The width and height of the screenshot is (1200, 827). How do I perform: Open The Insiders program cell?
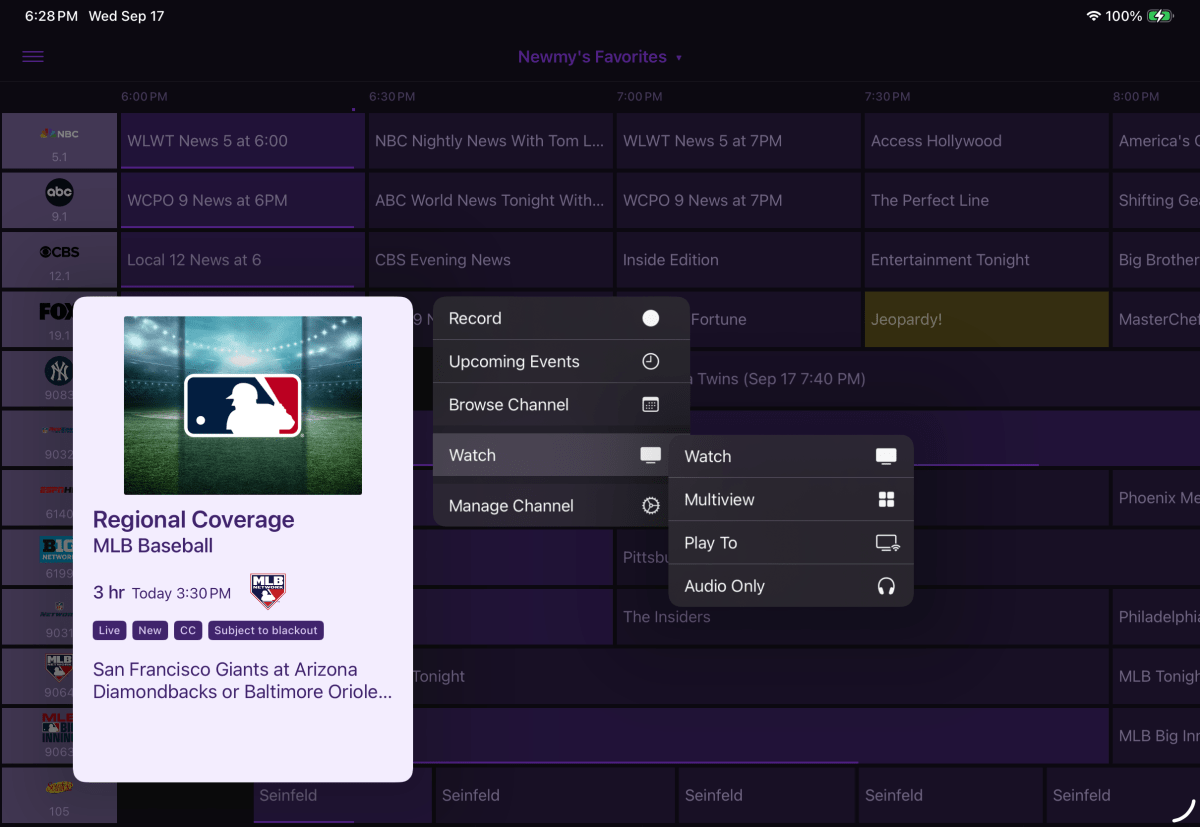[862, 617]
